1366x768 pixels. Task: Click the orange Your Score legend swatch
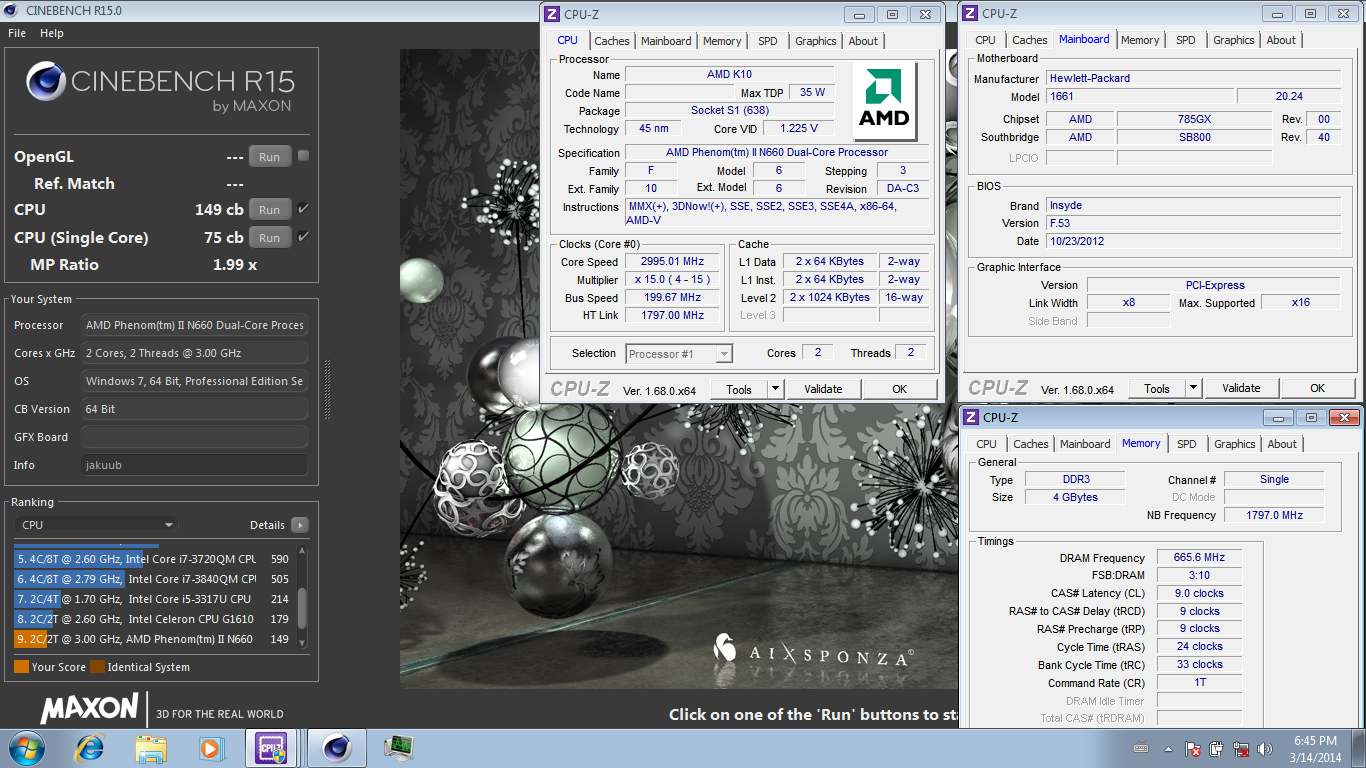click(21, 667)
